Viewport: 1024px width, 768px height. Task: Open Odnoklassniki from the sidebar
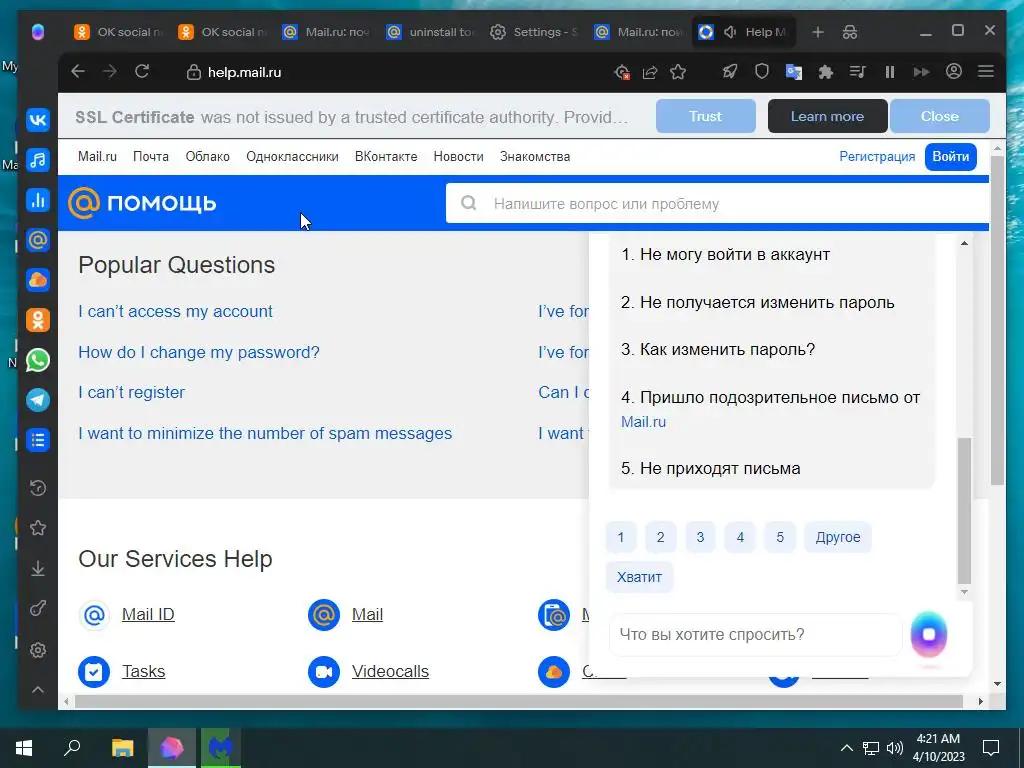pyautogui.click(x=38, y=320)
